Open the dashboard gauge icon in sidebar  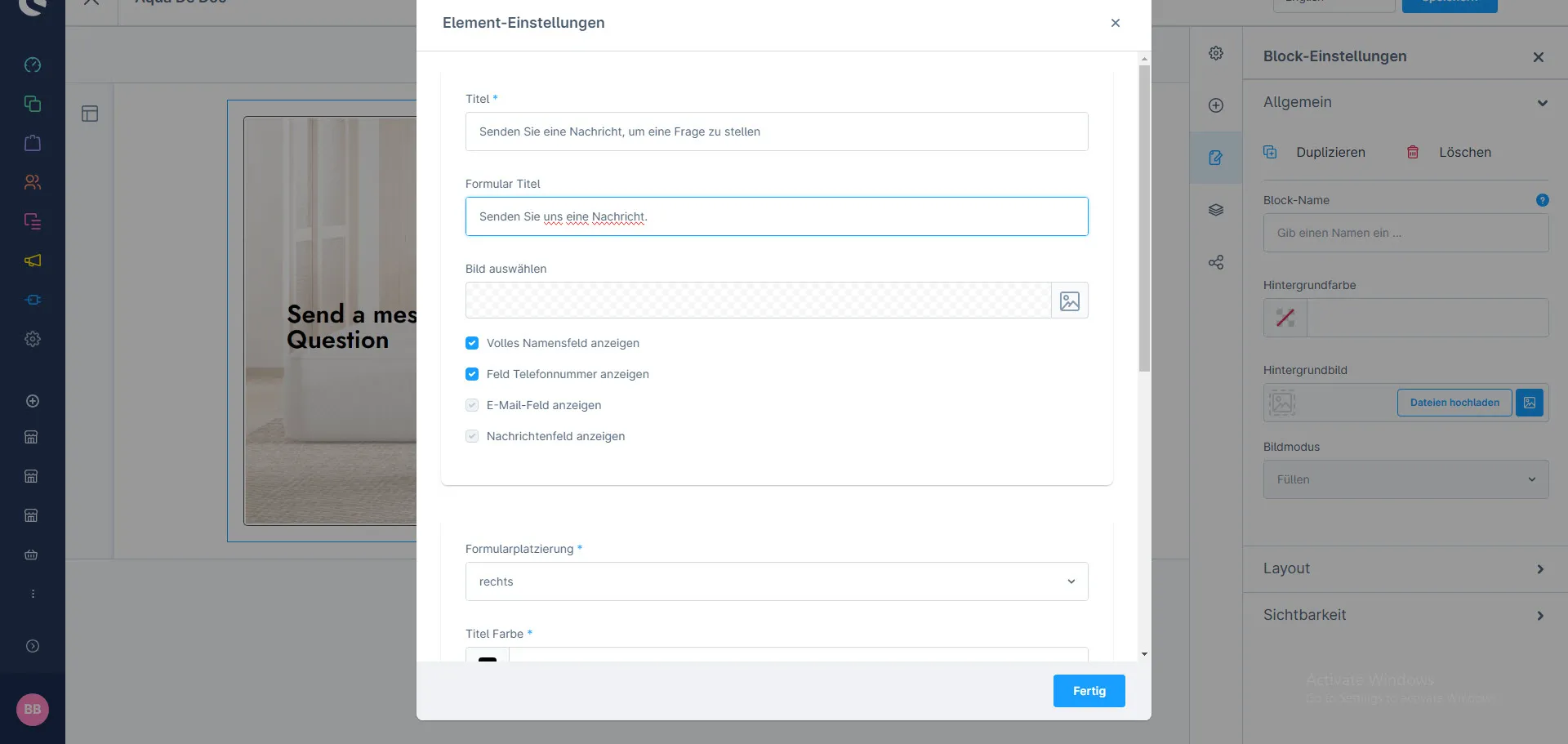33,65
